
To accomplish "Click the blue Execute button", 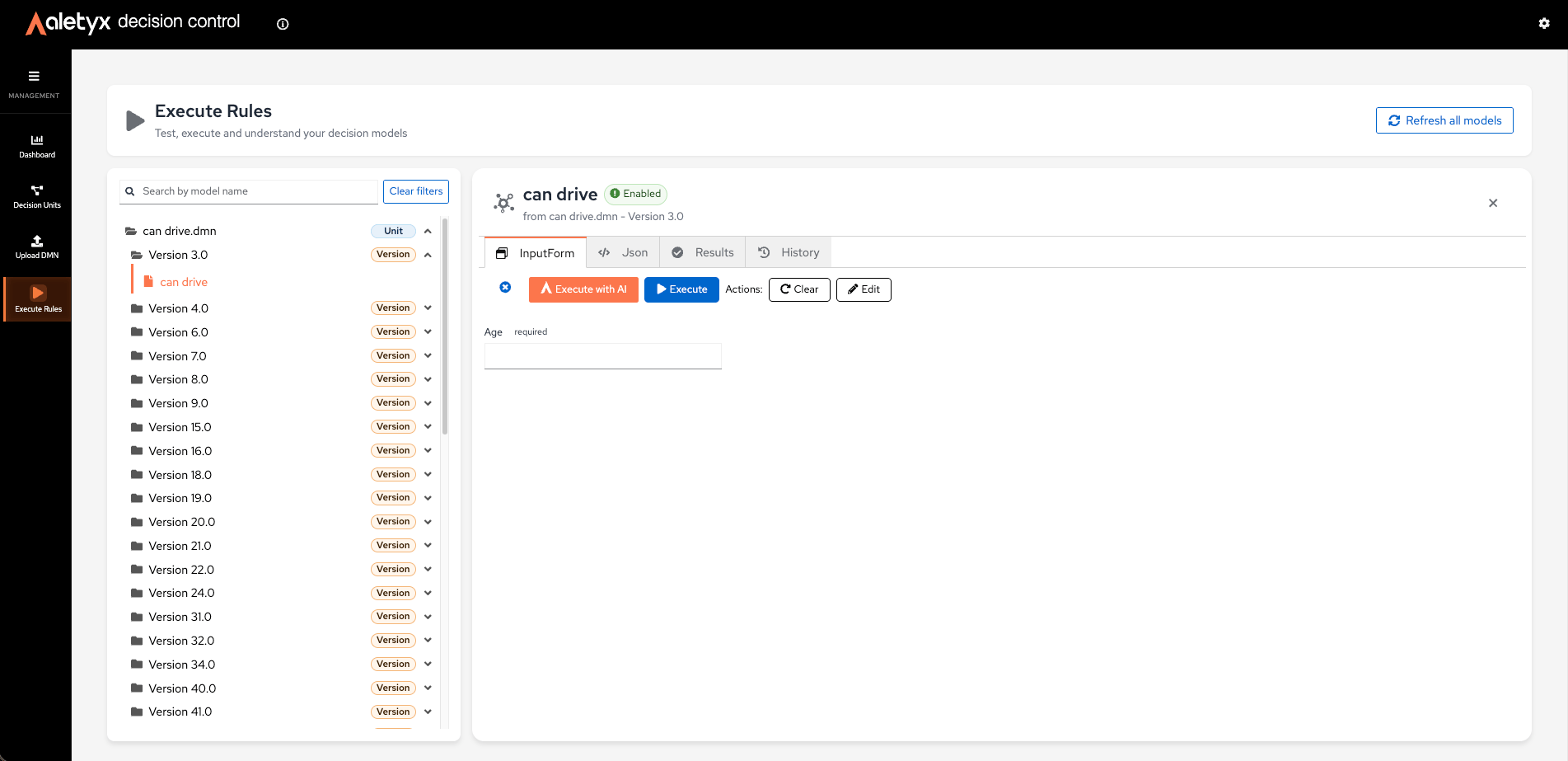I will (x=681, y=289).
